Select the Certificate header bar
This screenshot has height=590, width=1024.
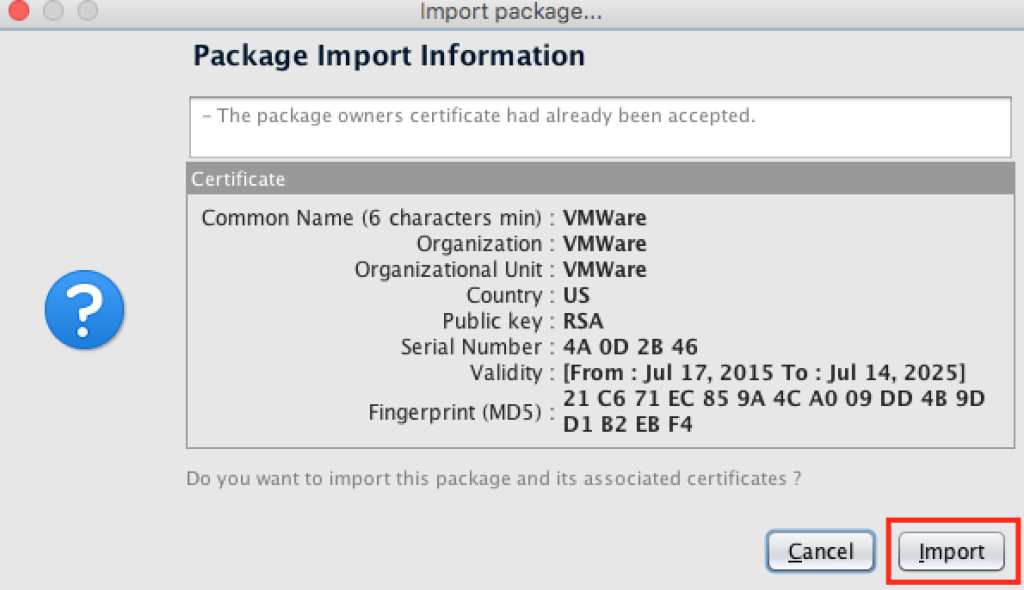(400, 179)
